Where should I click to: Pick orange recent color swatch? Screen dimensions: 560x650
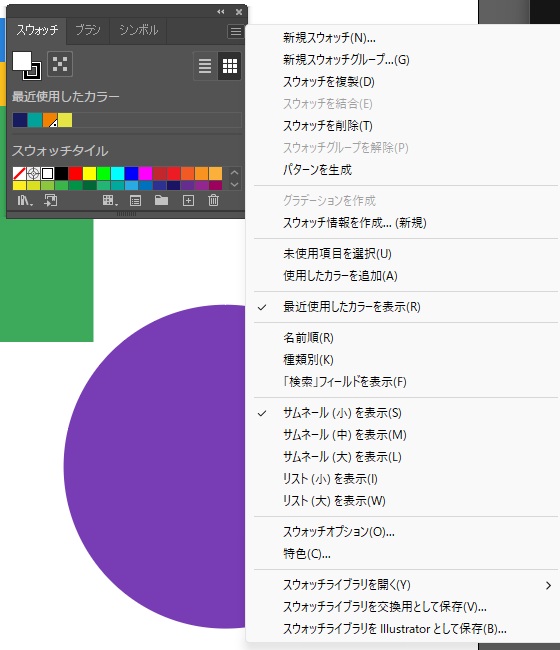tap(50, 120)
